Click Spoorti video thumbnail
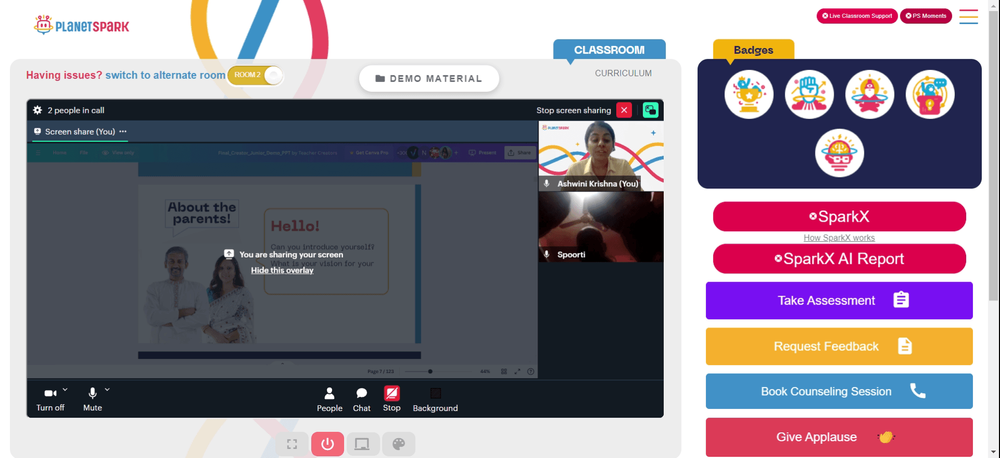This screenshot has width=1000, height=458. tap(601, 227)
